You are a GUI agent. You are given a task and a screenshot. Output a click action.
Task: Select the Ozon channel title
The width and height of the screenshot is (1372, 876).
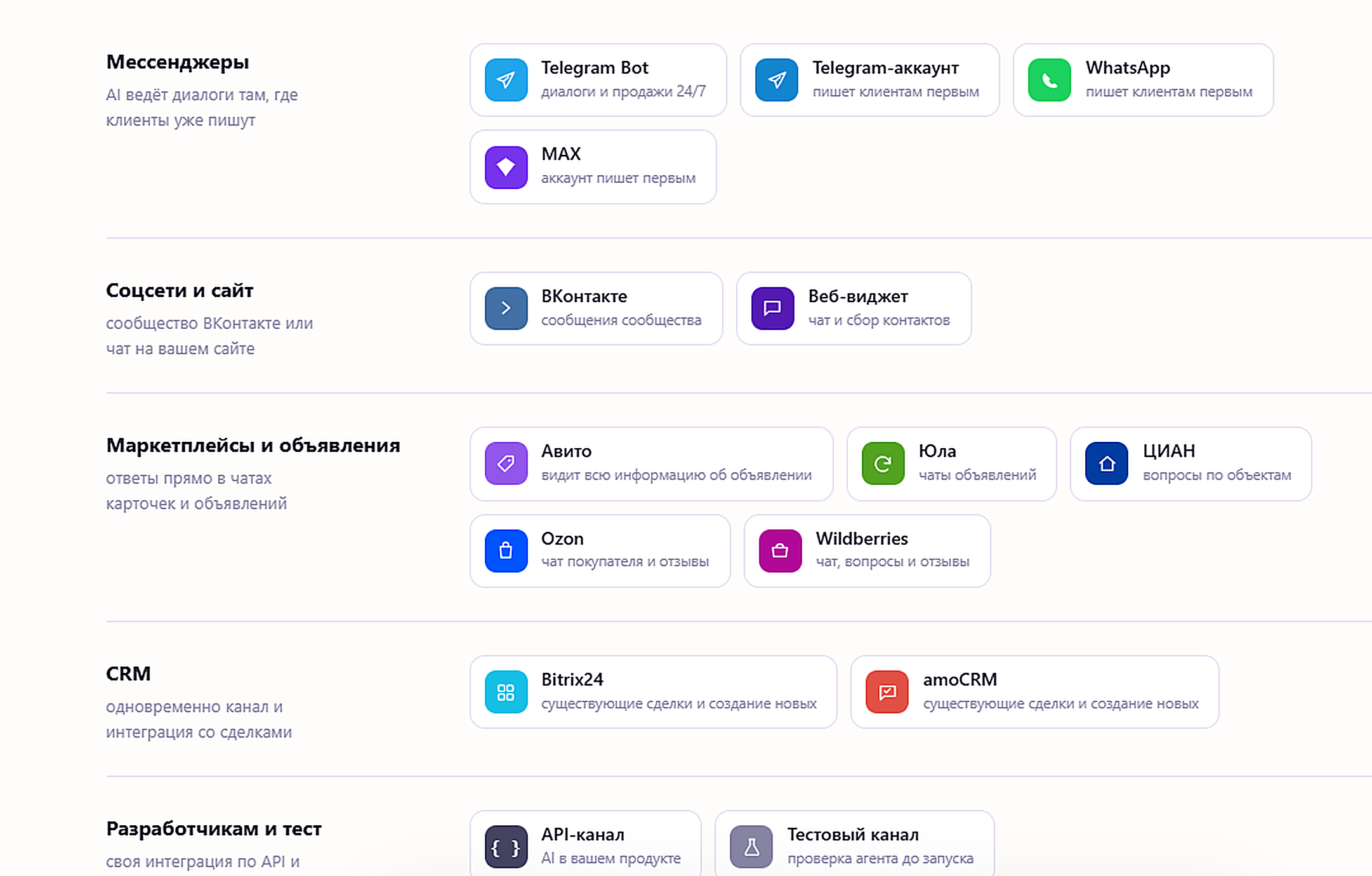click(x=562, y=539)
